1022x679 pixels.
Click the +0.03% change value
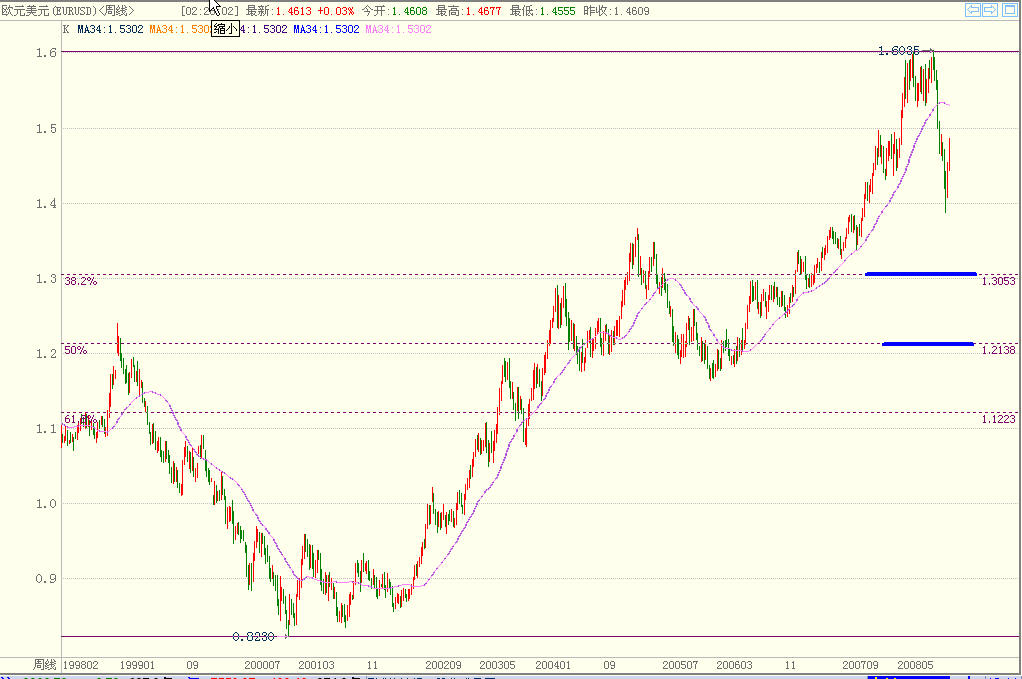point(336,11)
